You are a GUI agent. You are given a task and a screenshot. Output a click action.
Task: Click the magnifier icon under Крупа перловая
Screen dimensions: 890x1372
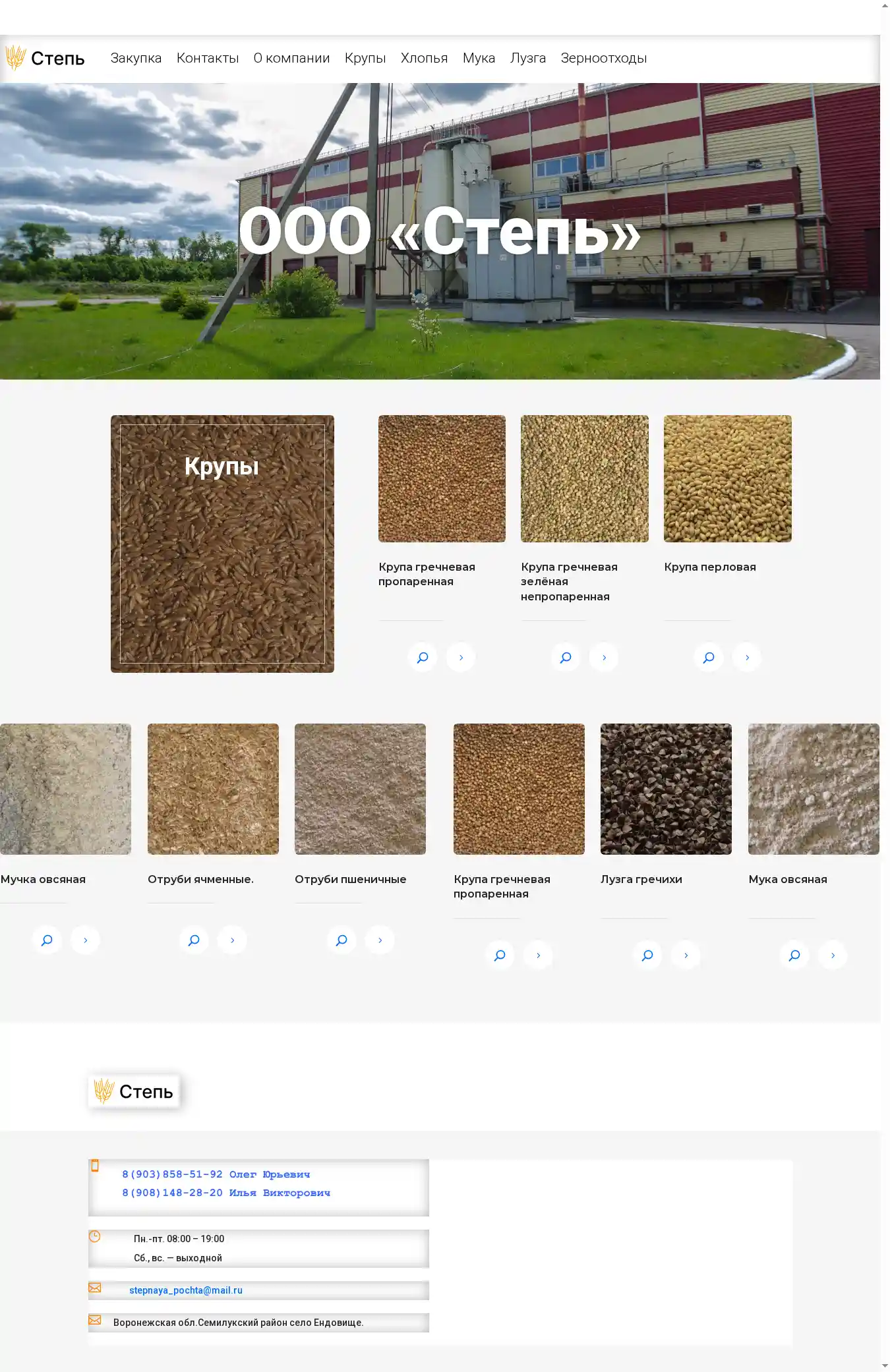(x=708, y=658)
